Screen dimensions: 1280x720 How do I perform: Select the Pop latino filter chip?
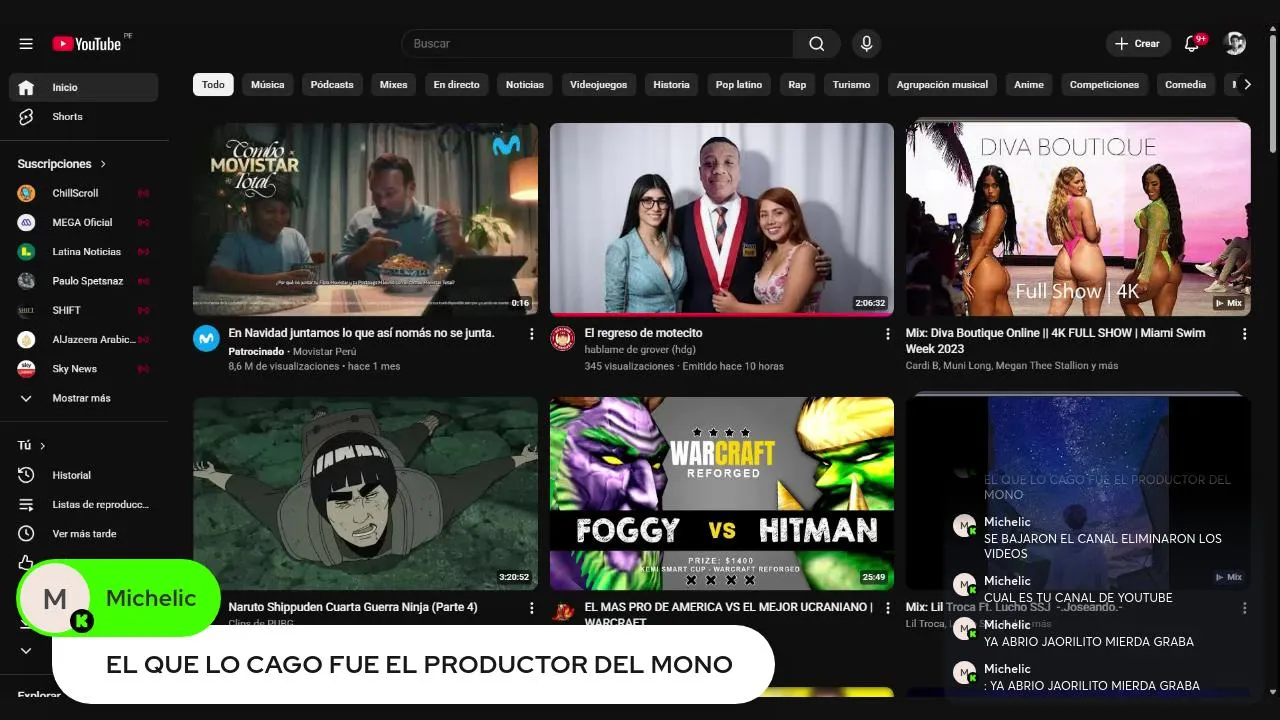739,85
